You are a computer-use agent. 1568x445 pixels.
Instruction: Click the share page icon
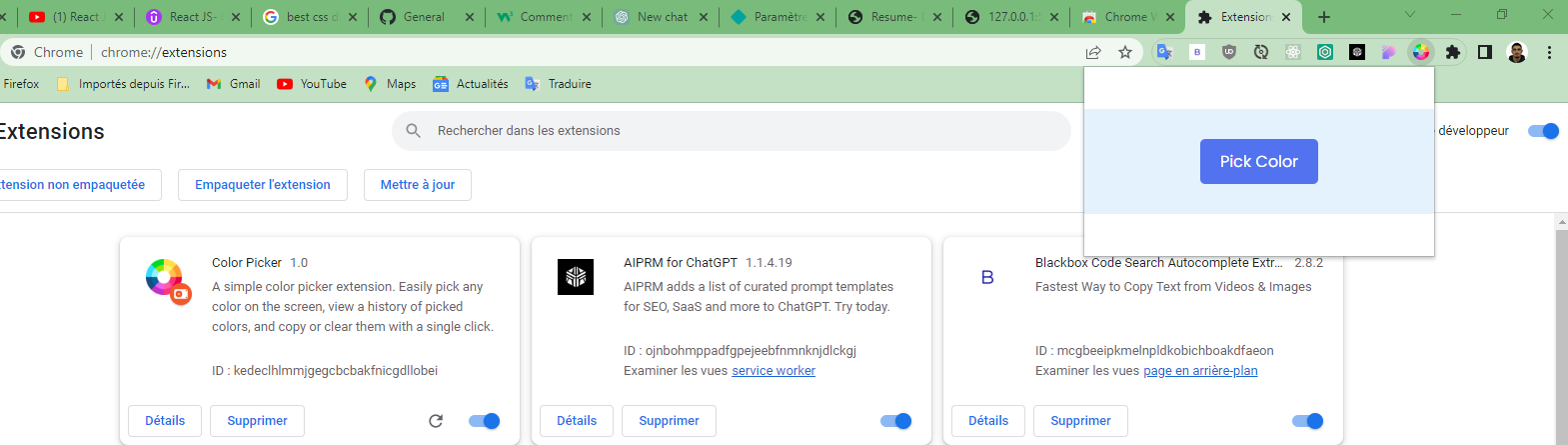pos(1093,52)
